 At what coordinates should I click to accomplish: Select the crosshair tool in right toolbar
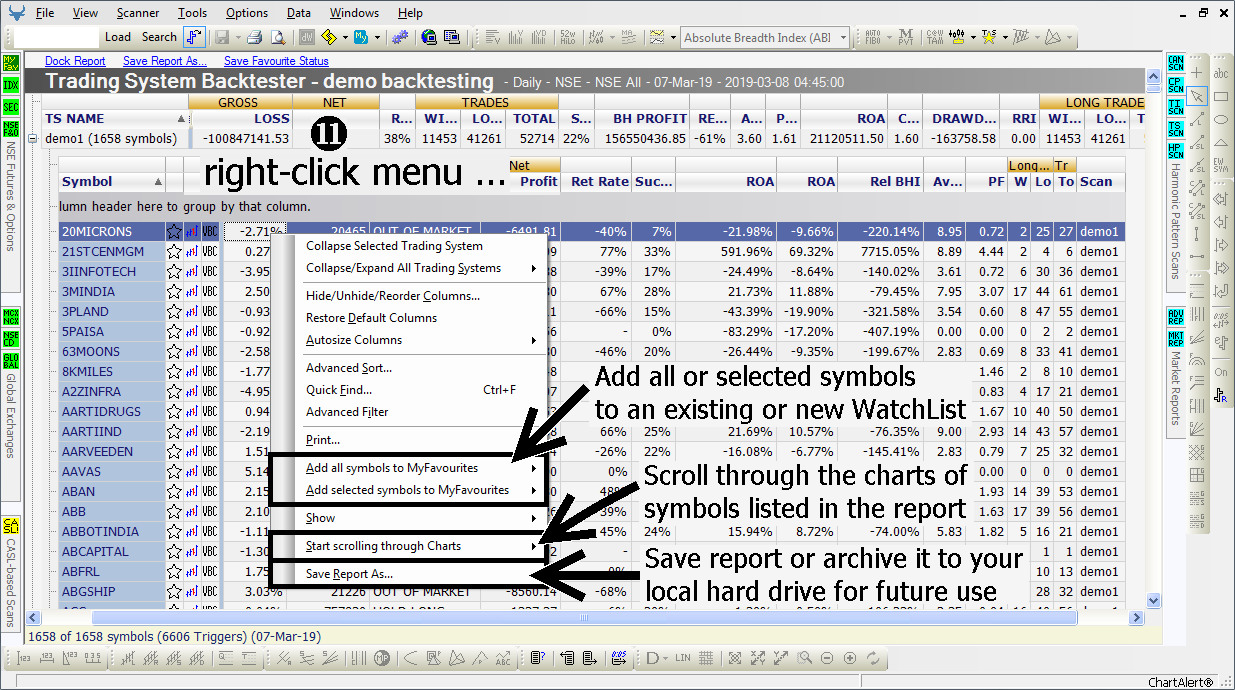click(1198, 73)
